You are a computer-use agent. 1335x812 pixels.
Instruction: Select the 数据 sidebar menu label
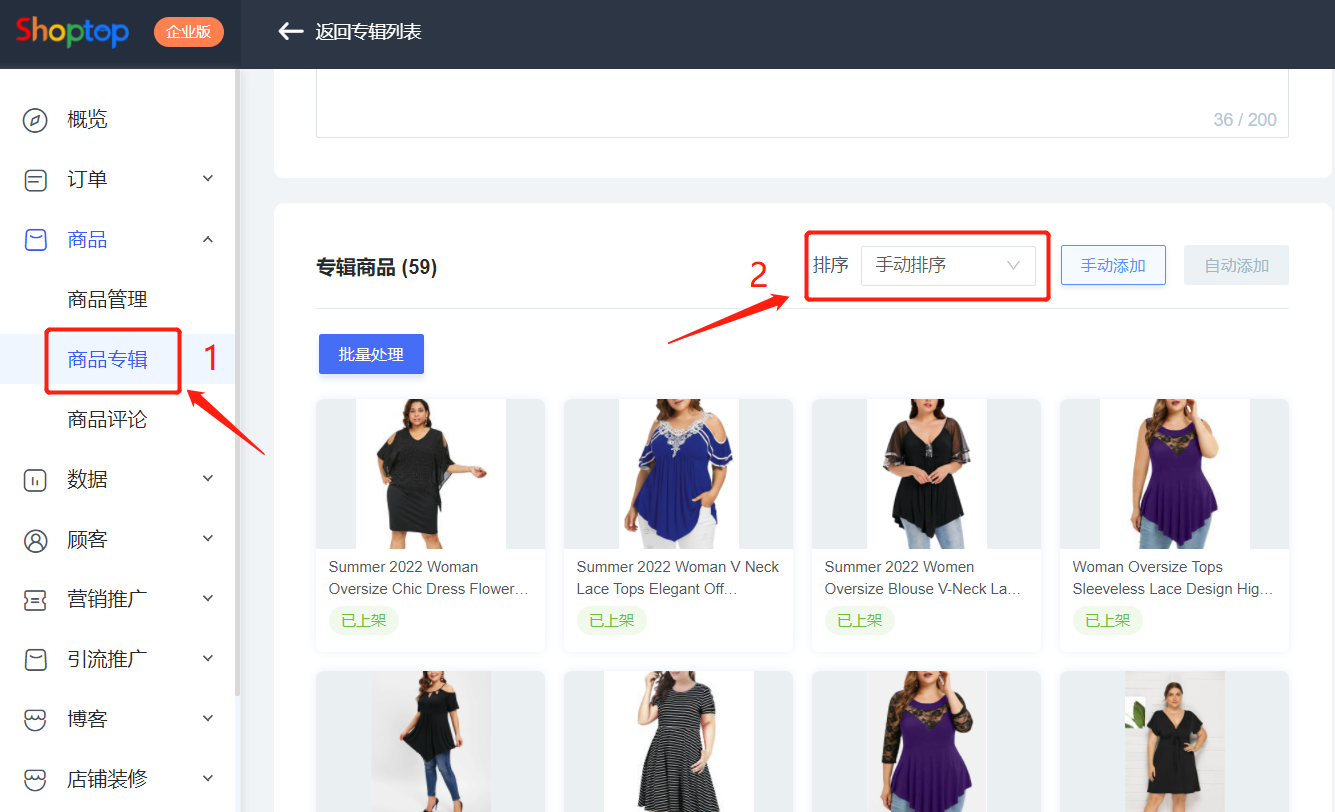pyautogui.click(x=88, y=480)
